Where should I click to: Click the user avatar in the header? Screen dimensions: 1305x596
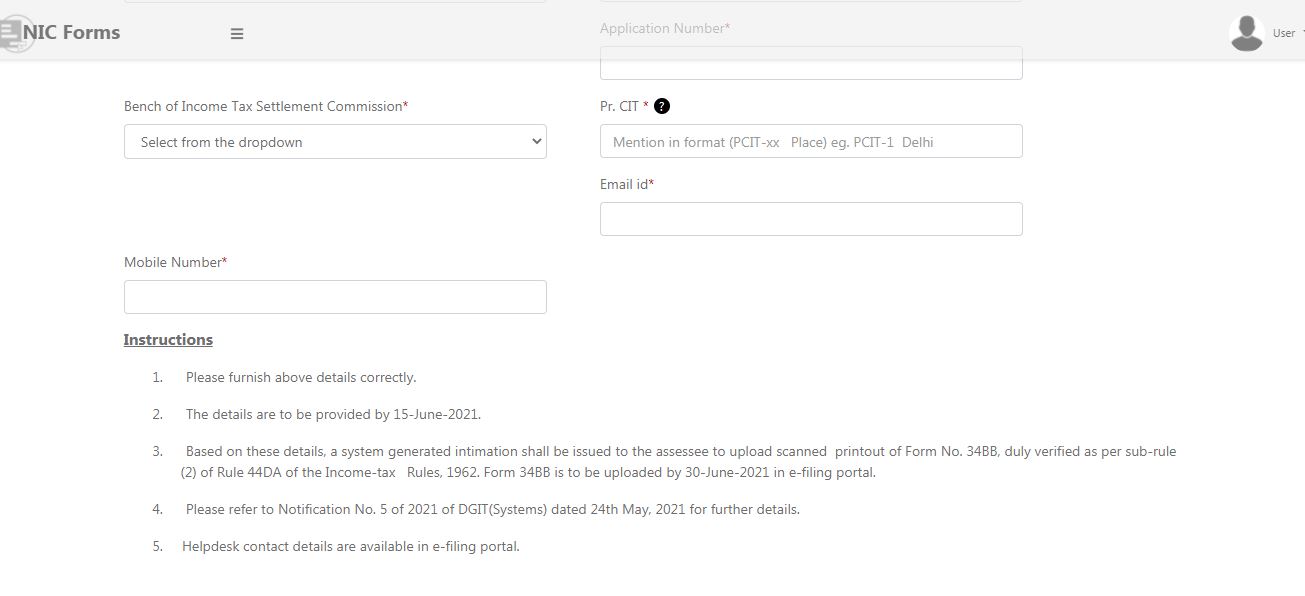(1246, 32)
